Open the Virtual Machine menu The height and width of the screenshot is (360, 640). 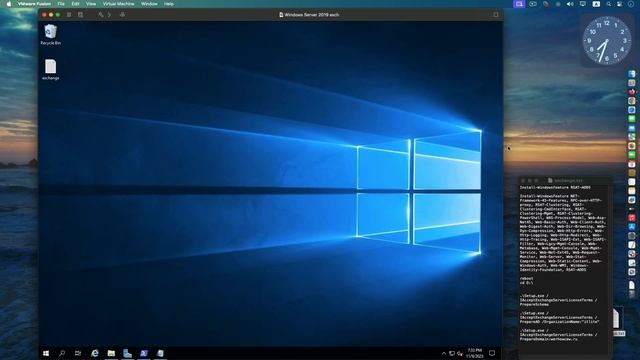118,4
